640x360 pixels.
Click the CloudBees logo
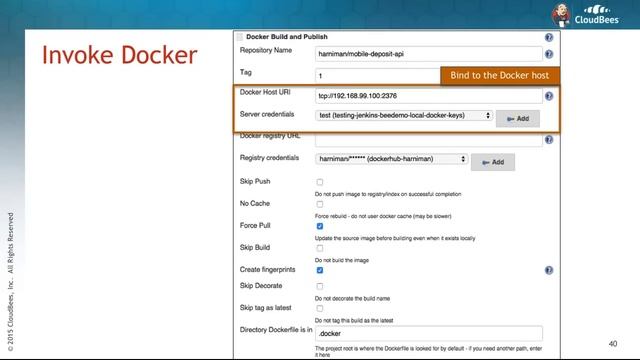point(597,15)
